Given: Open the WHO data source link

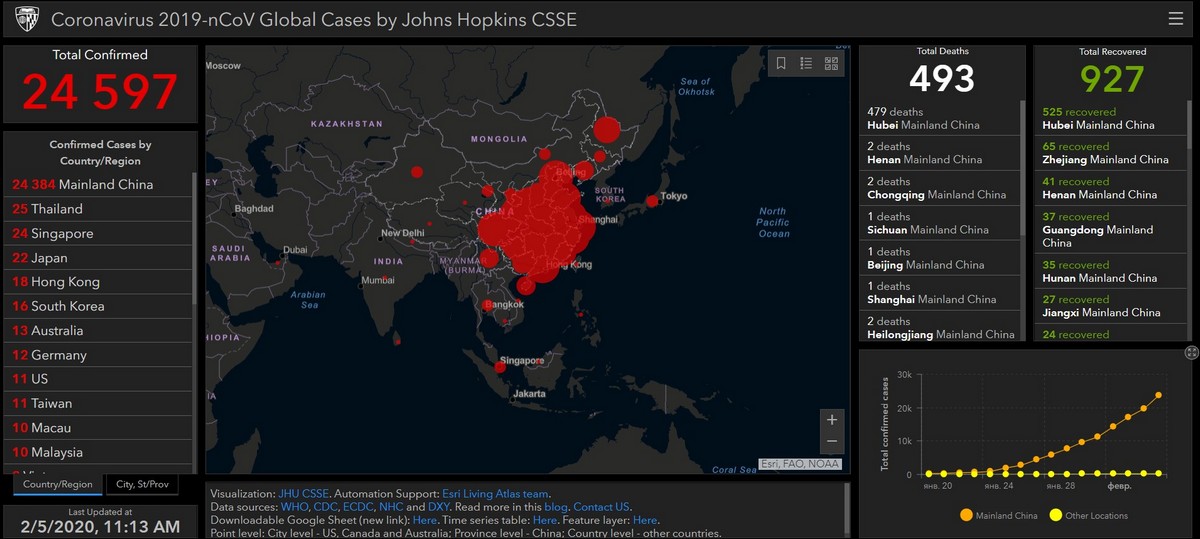Looking at the screenshot, I should [x=295, y=507].
